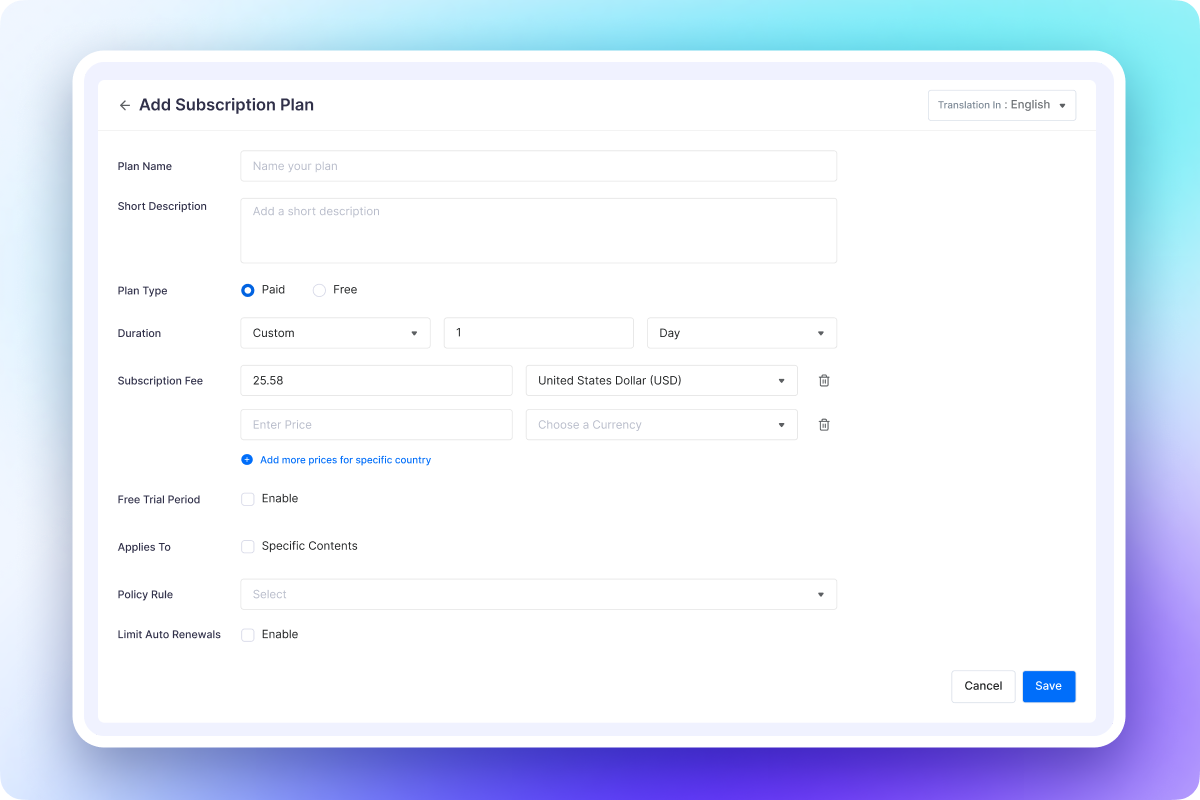Click the Plan Name label
Screen dimensions: 1200x800
pyautogui.click(x=145, y=166)
